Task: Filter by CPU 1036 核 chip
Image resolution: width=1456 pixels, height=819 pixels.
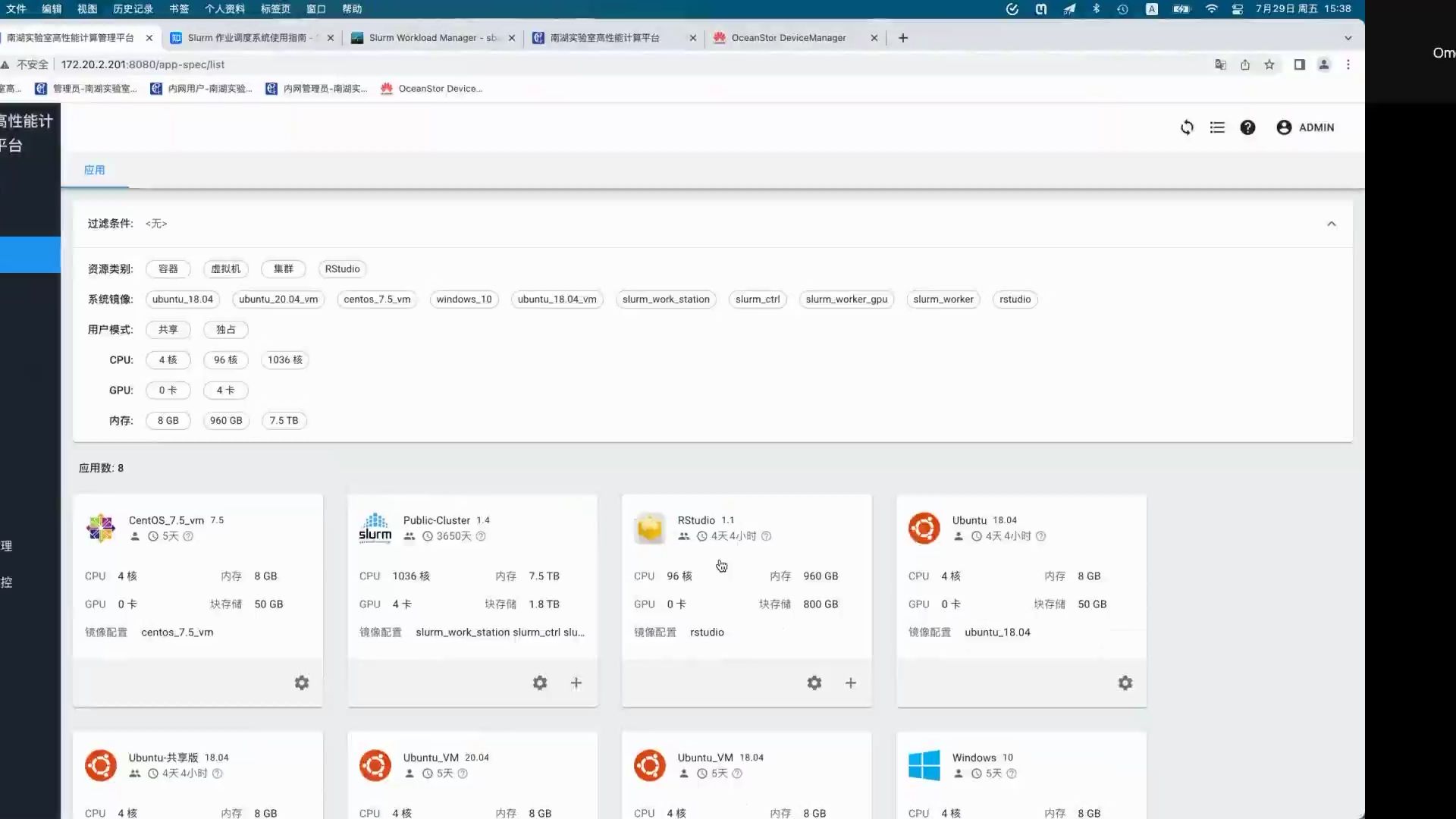Action: click(x=285, y=359)
